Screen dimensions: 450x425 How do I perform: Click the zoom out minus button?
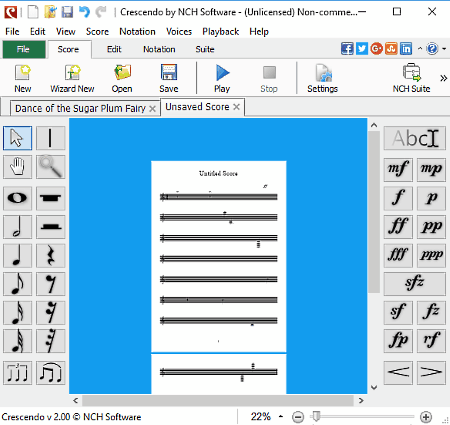click(x=298, y=417)
